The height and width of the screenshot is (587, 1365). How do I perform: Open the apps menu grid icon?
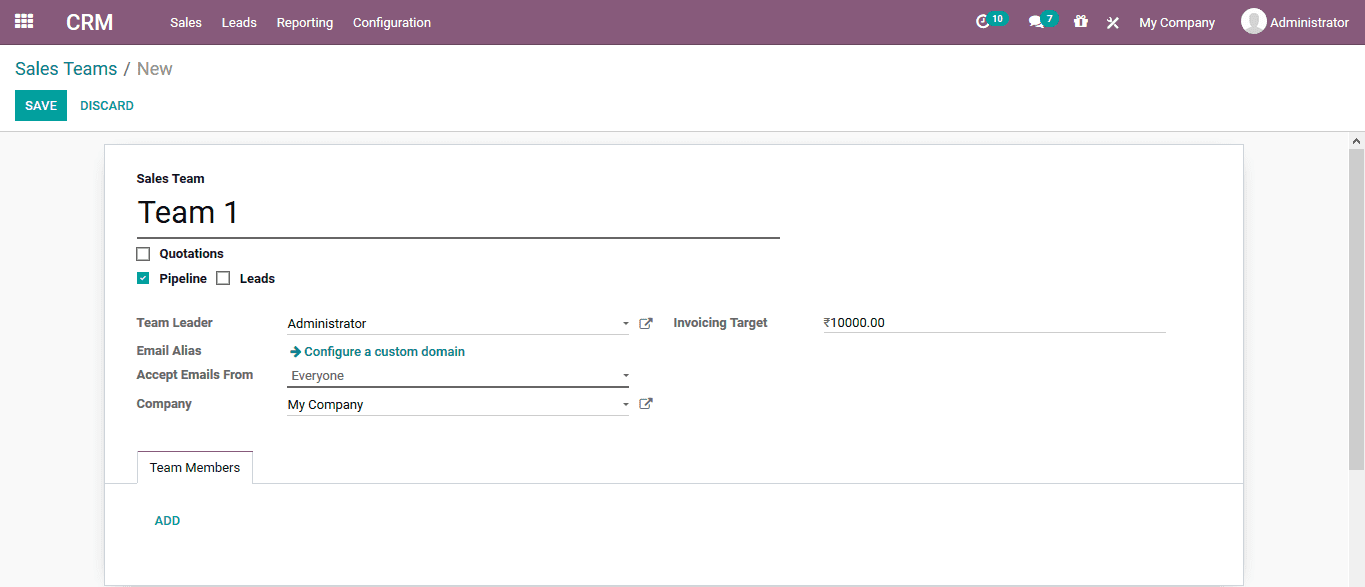click(x=23, y=21)
